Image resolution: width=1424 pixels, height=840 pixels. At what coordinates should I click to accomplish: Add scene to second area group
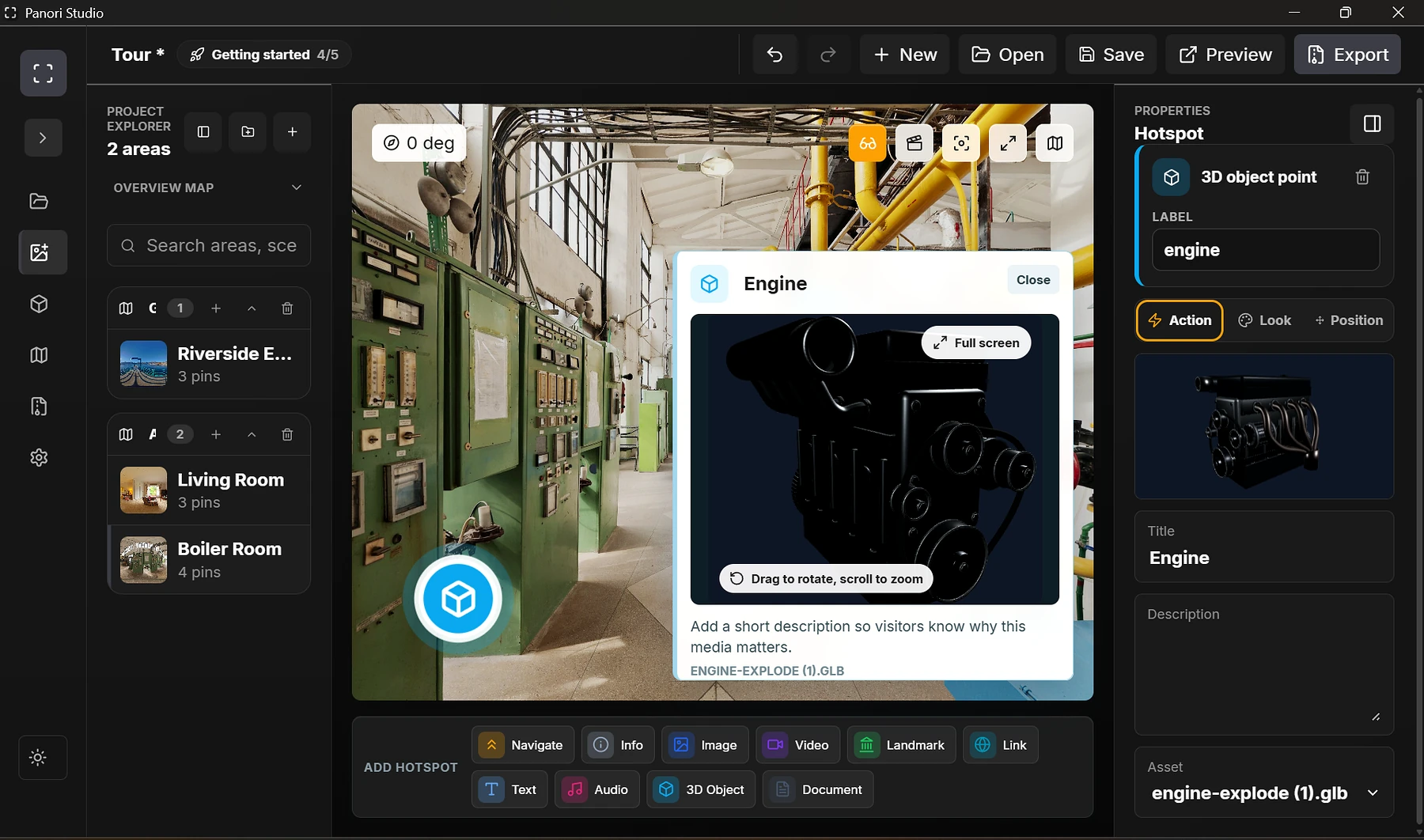[216, 434]
